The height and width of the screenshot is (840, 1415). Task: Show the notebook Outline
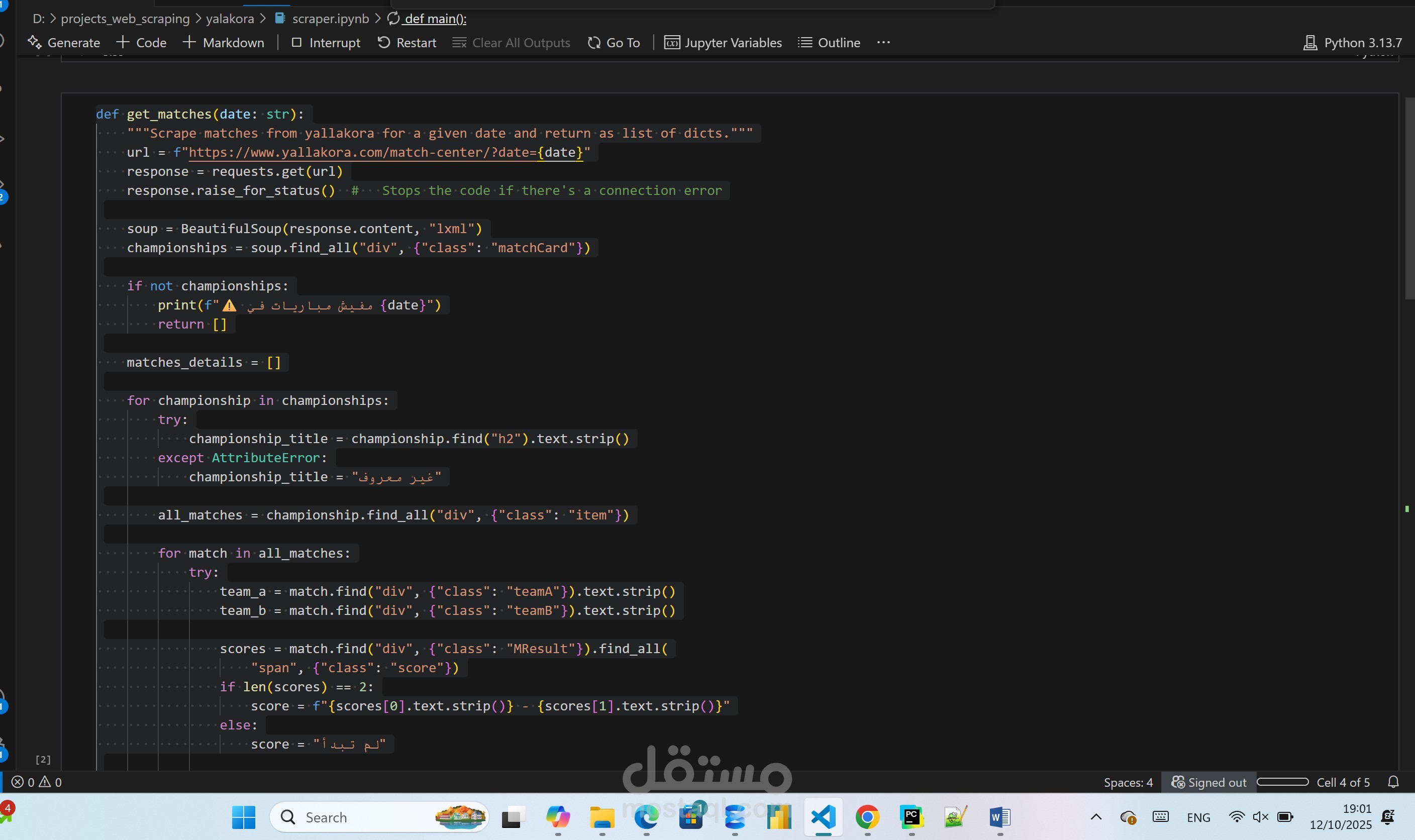click(x=829, y=43)
